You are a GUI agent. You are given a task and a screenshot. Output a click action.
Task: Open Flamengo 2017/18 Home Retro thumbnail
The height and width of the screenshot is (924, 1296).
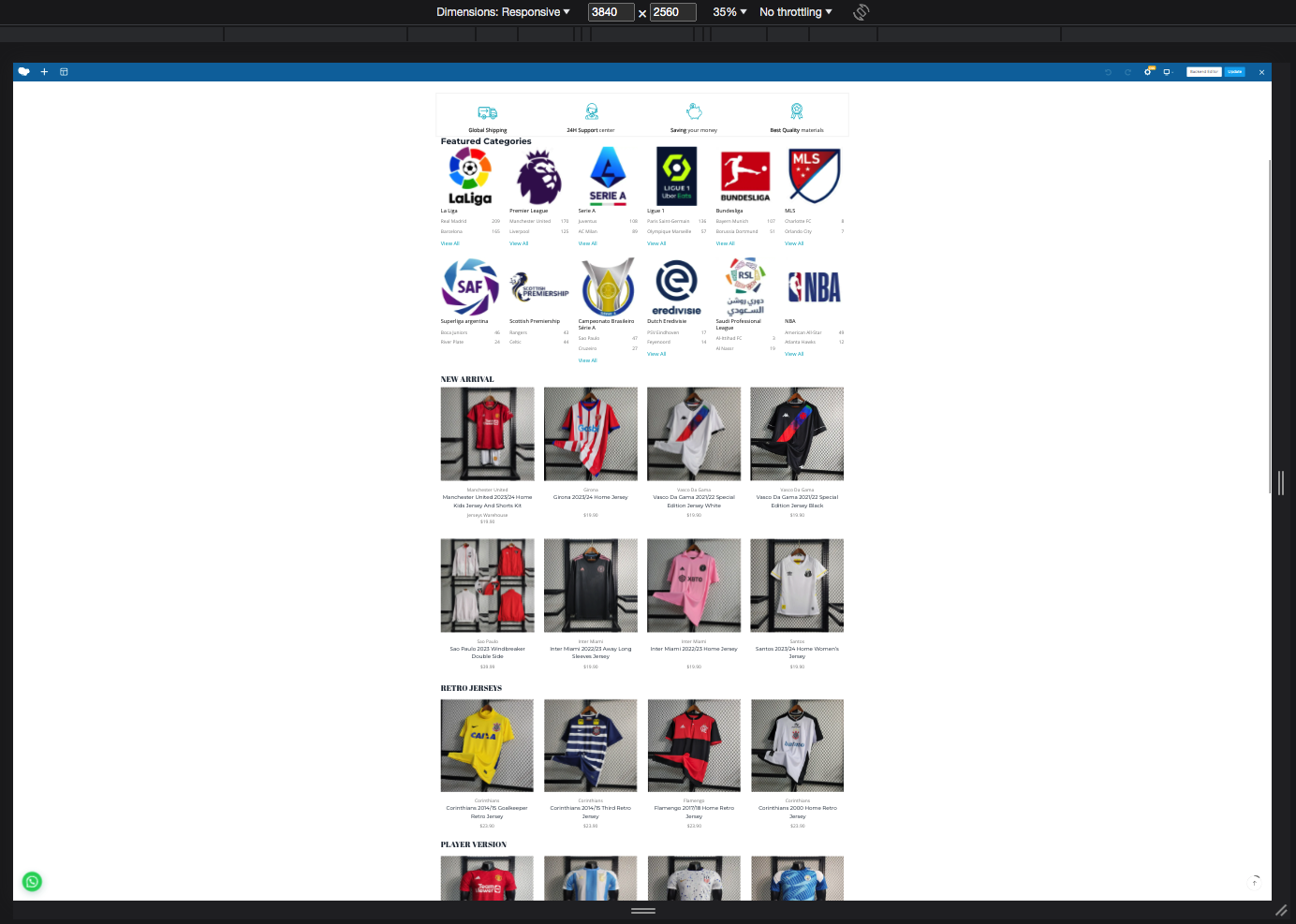pyautogui.click(x=694, y=746)
